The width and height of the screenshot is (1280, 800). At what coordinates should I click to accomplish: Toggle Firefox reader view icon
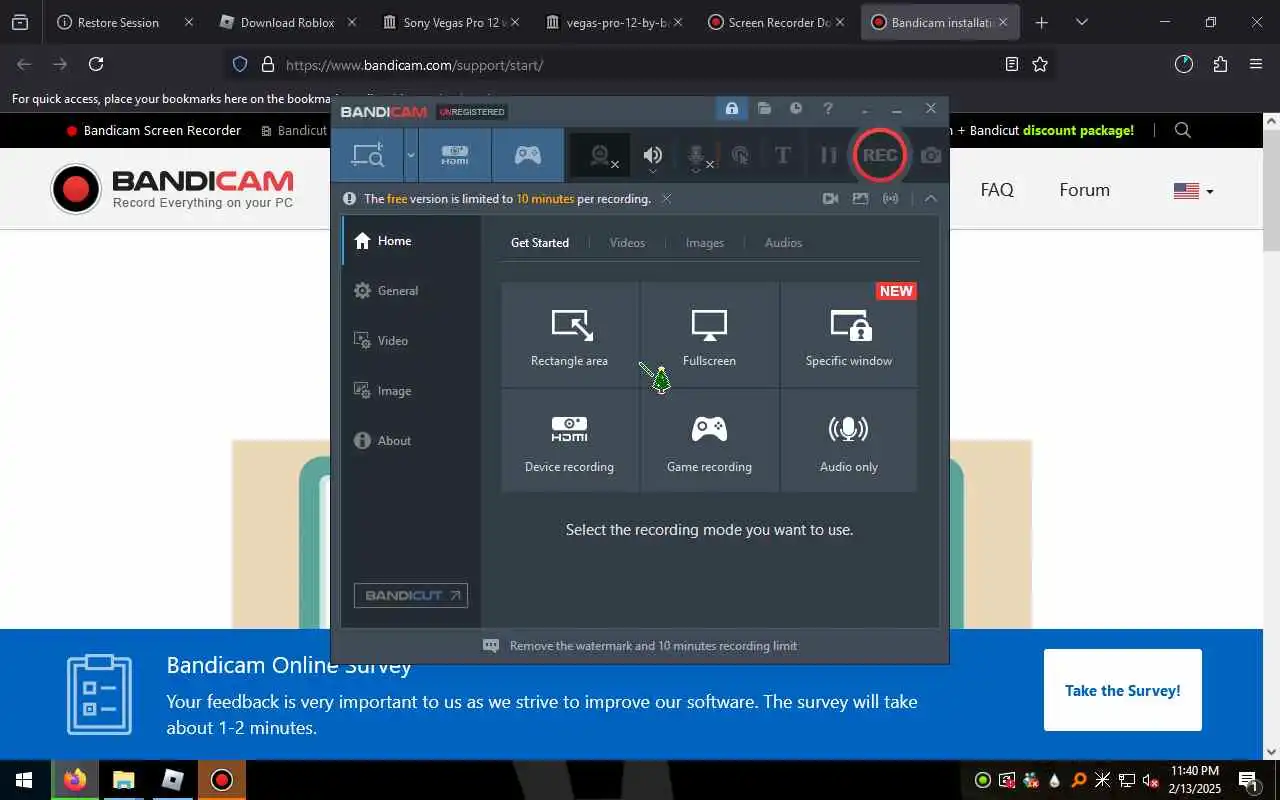click(1012, 64)
